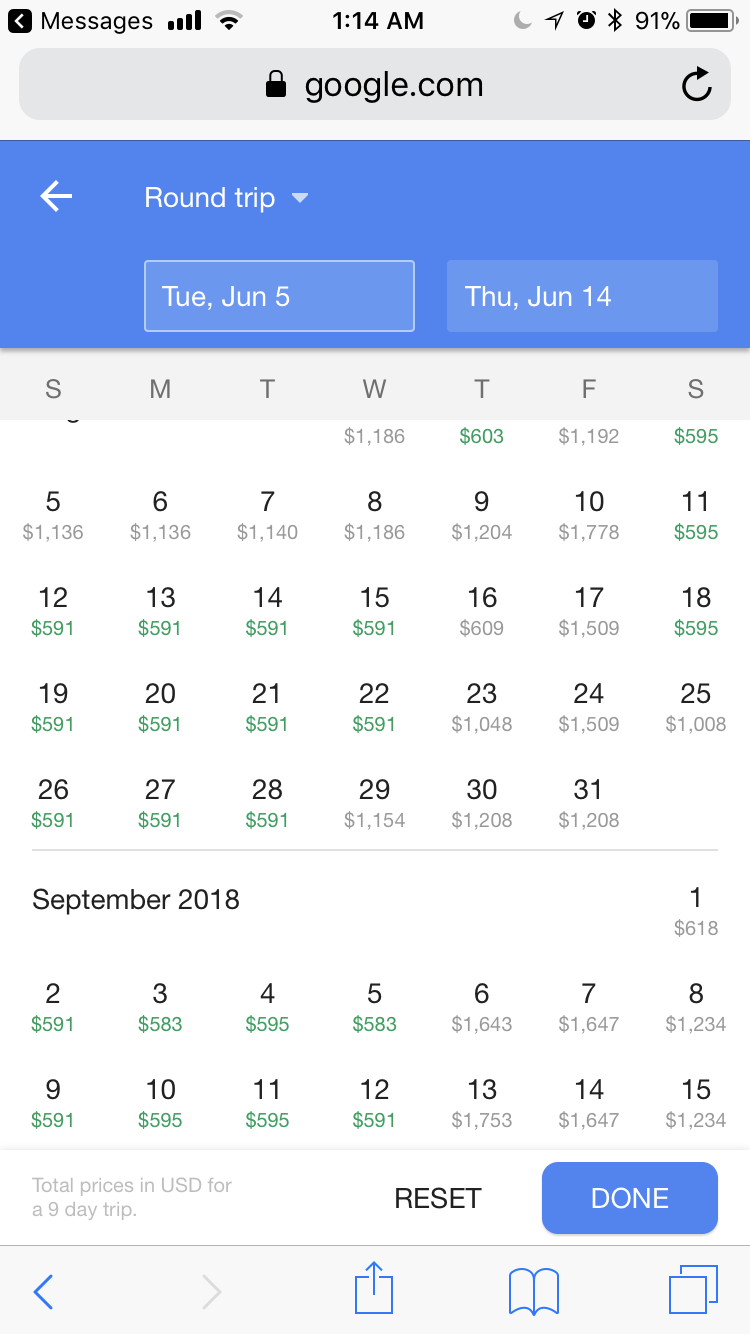This screenshot has width=750, height=1334.
Task: Select the Thu, Jun 14 return field
Action: [582, 296]
